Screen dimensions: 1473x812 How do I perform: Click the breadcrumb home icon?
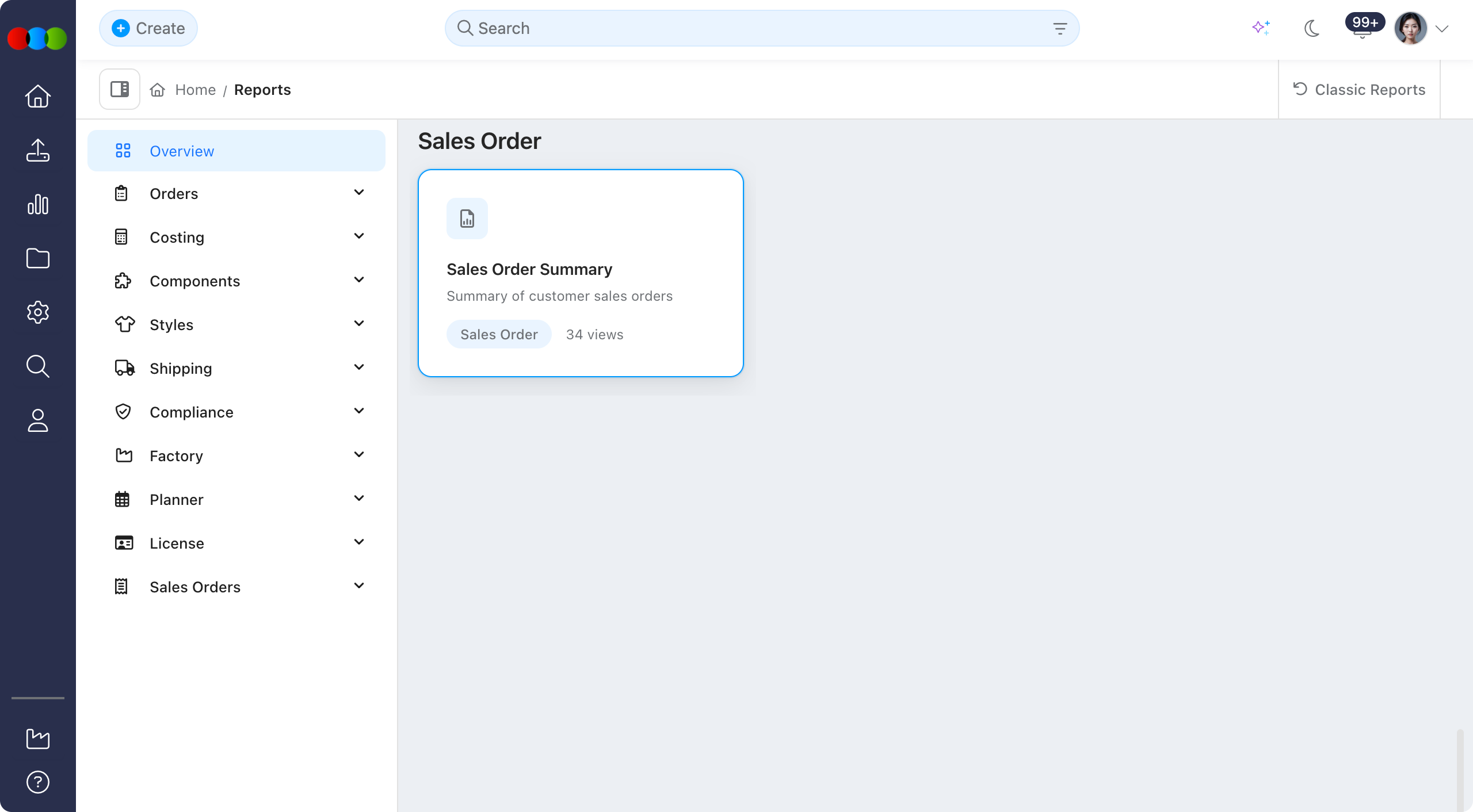(158, 90)
